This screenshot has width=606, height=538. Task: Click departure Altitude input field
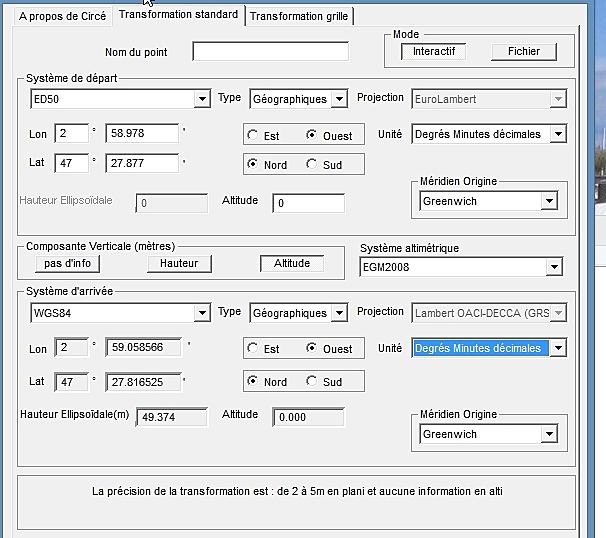coord(308,203)
